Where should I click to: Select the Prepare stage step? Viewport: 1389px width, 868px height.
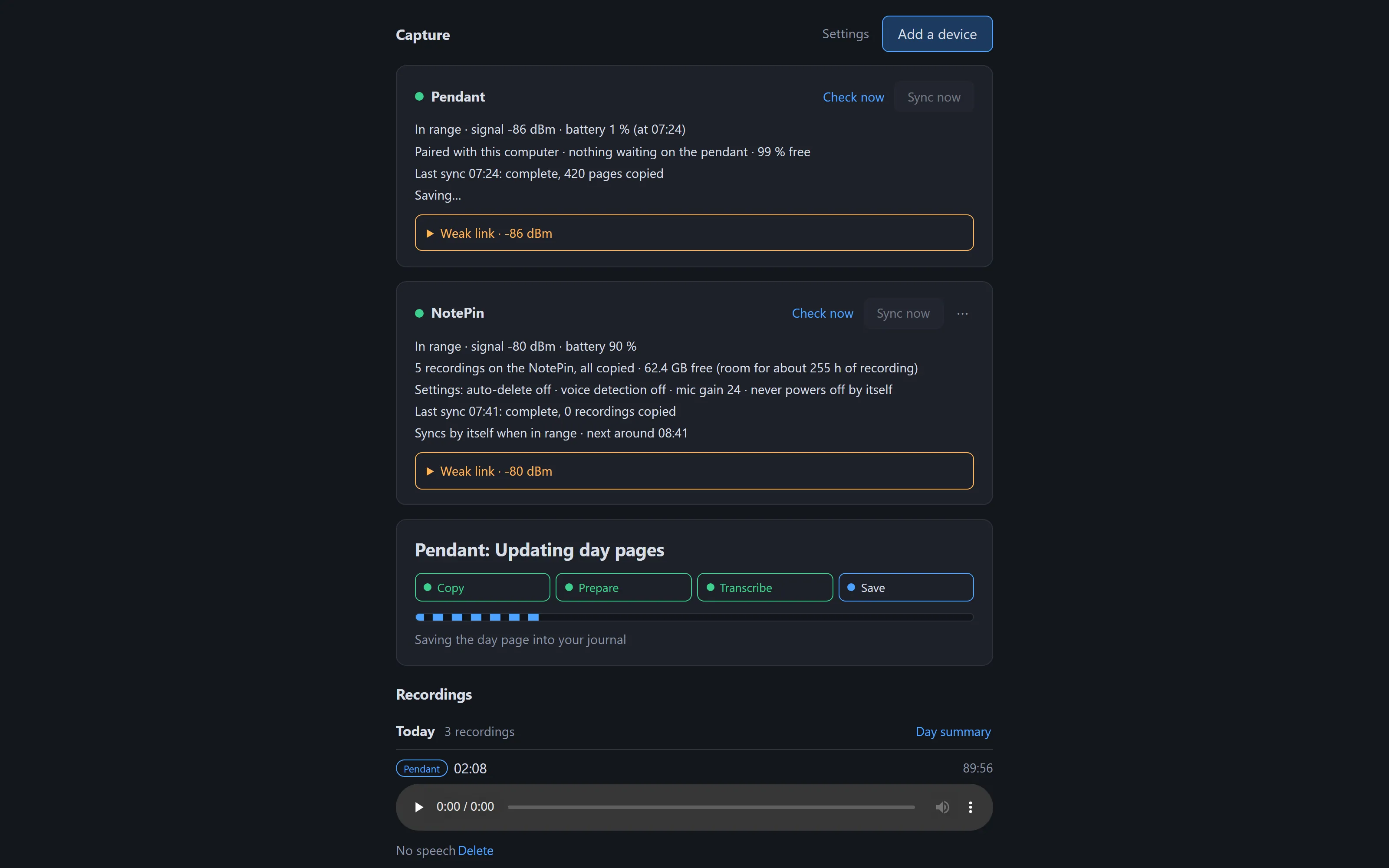[623, 587]
